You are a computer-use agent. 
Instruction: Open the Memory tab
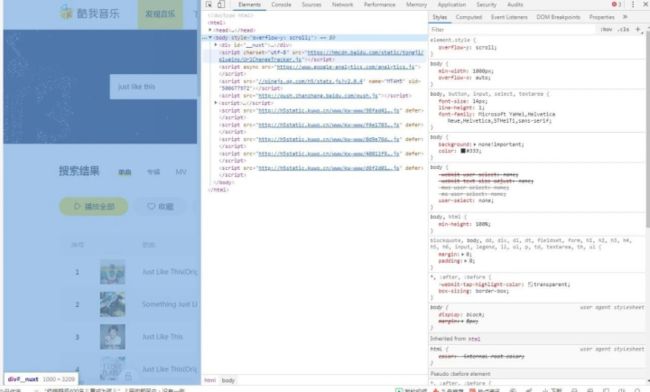click(417, 5)
